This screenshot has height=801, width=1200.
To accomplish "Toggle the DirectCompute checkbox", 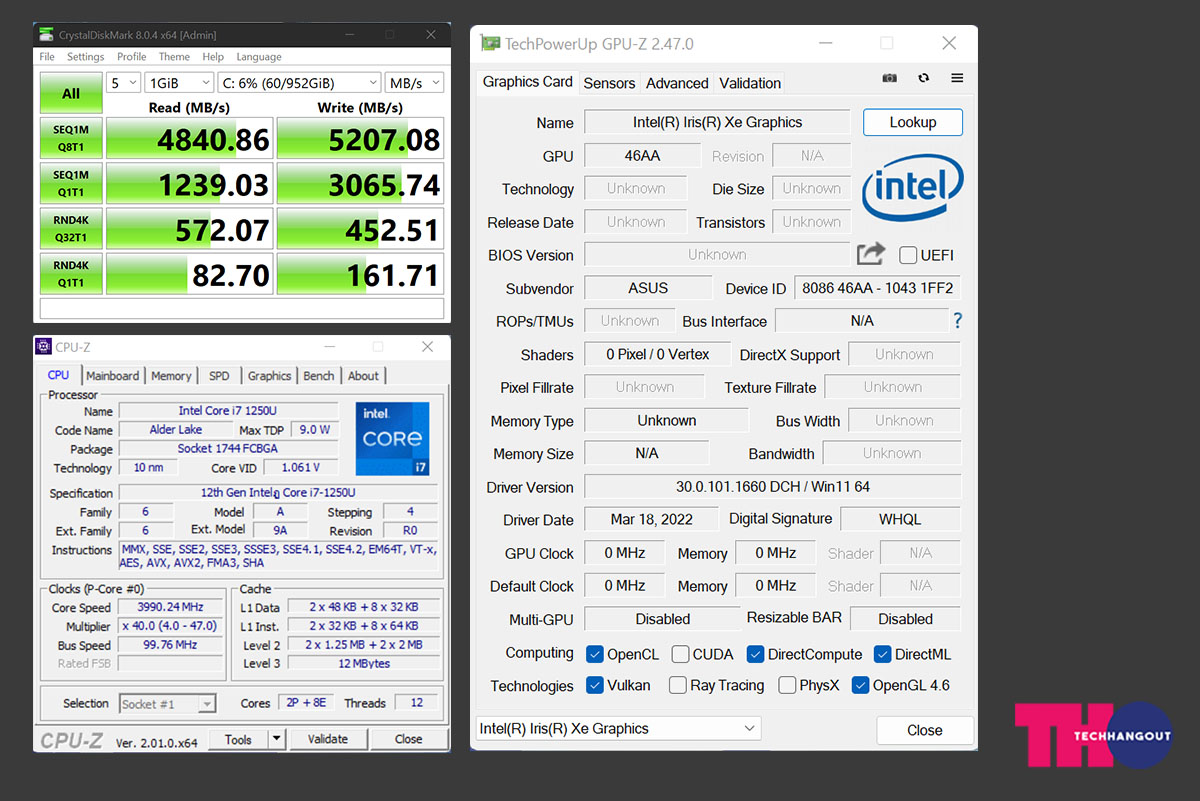I will 756,654.
